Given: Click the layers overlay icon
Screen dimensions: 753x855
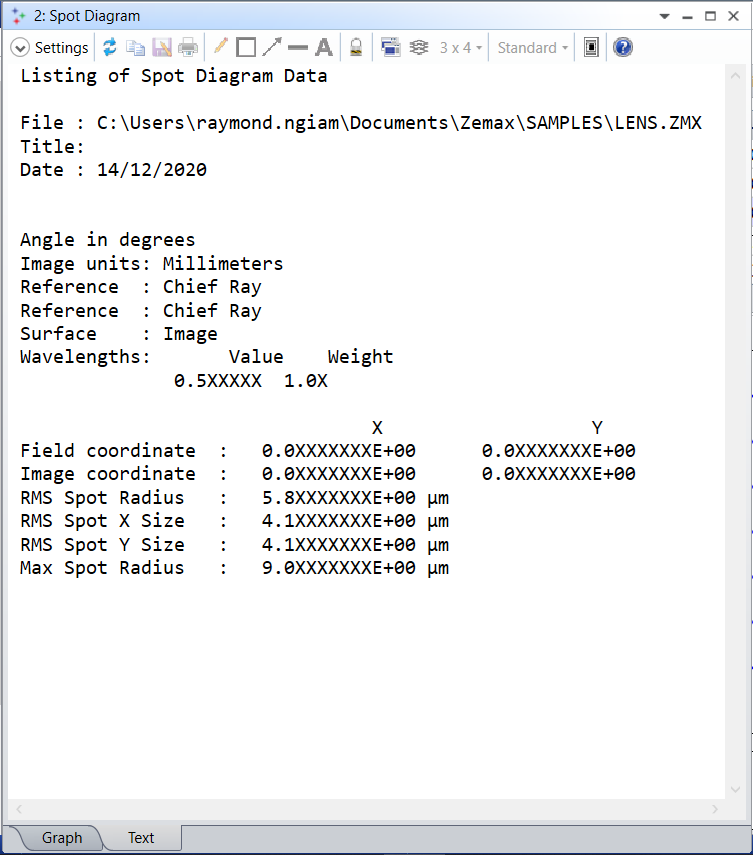Looking at the screenshot, I should (x=419, y=48).
